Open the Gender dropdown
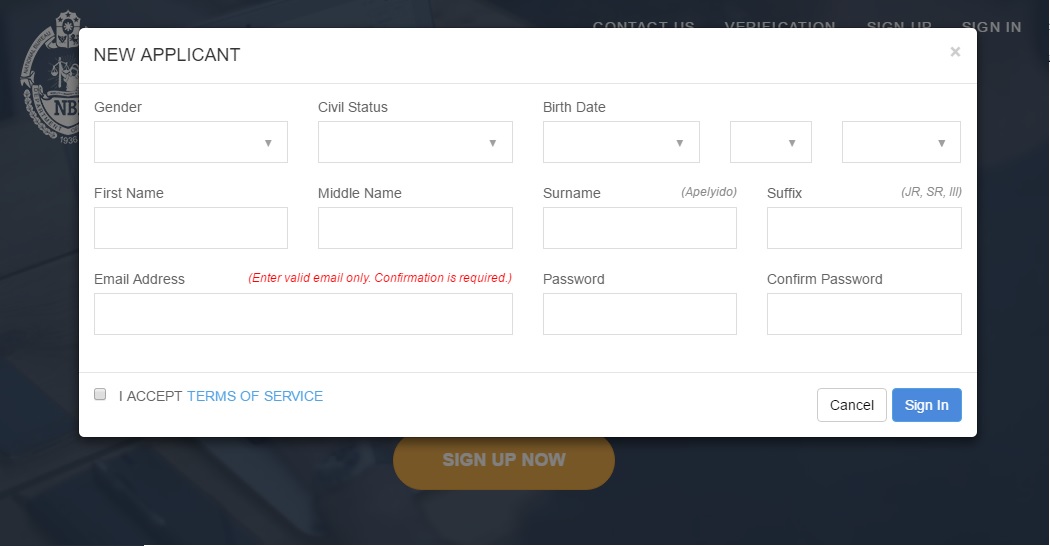 point(191,142)
